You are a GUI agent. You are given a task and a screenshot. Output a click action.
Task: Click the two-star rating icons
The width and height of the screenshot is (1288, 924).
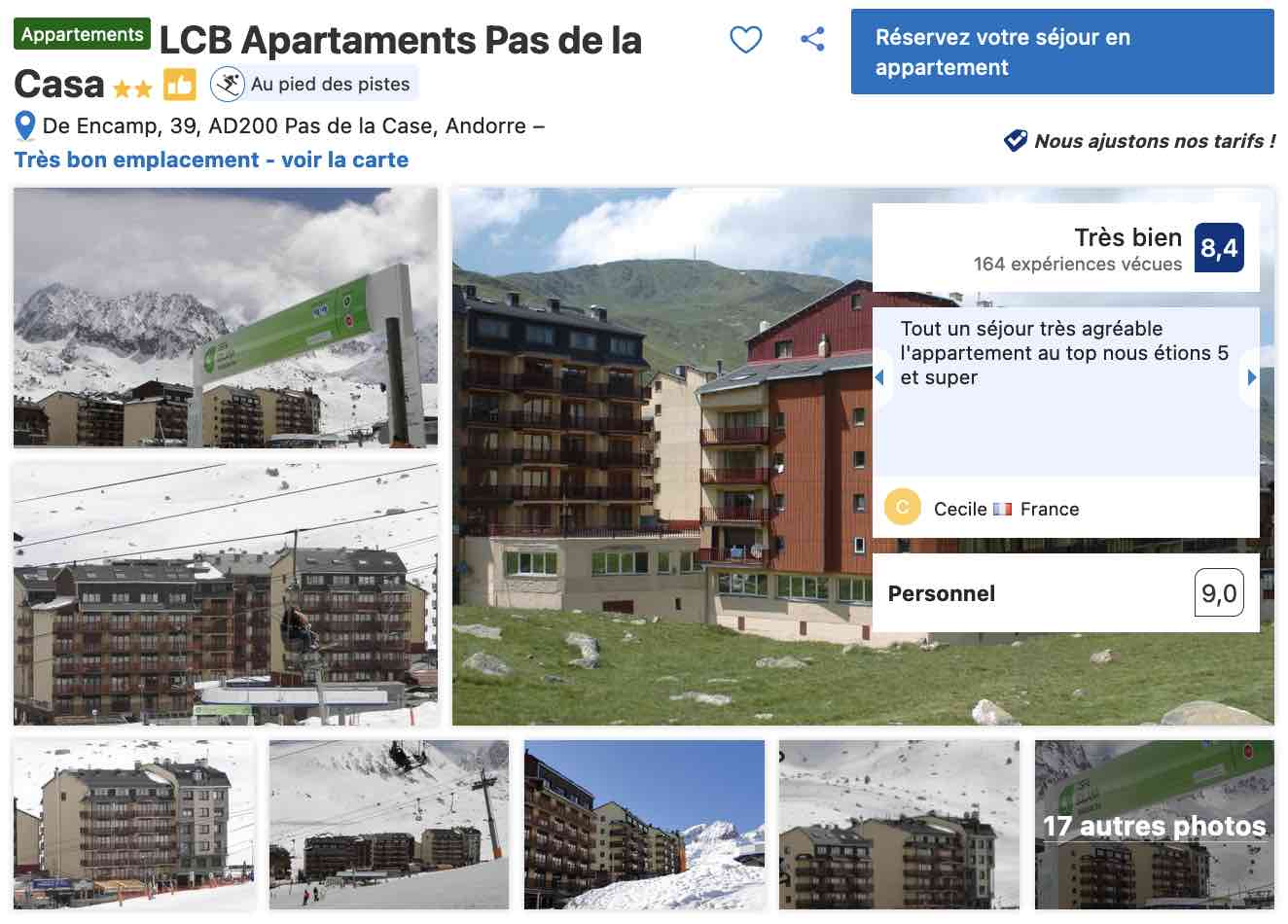[133, 89]
